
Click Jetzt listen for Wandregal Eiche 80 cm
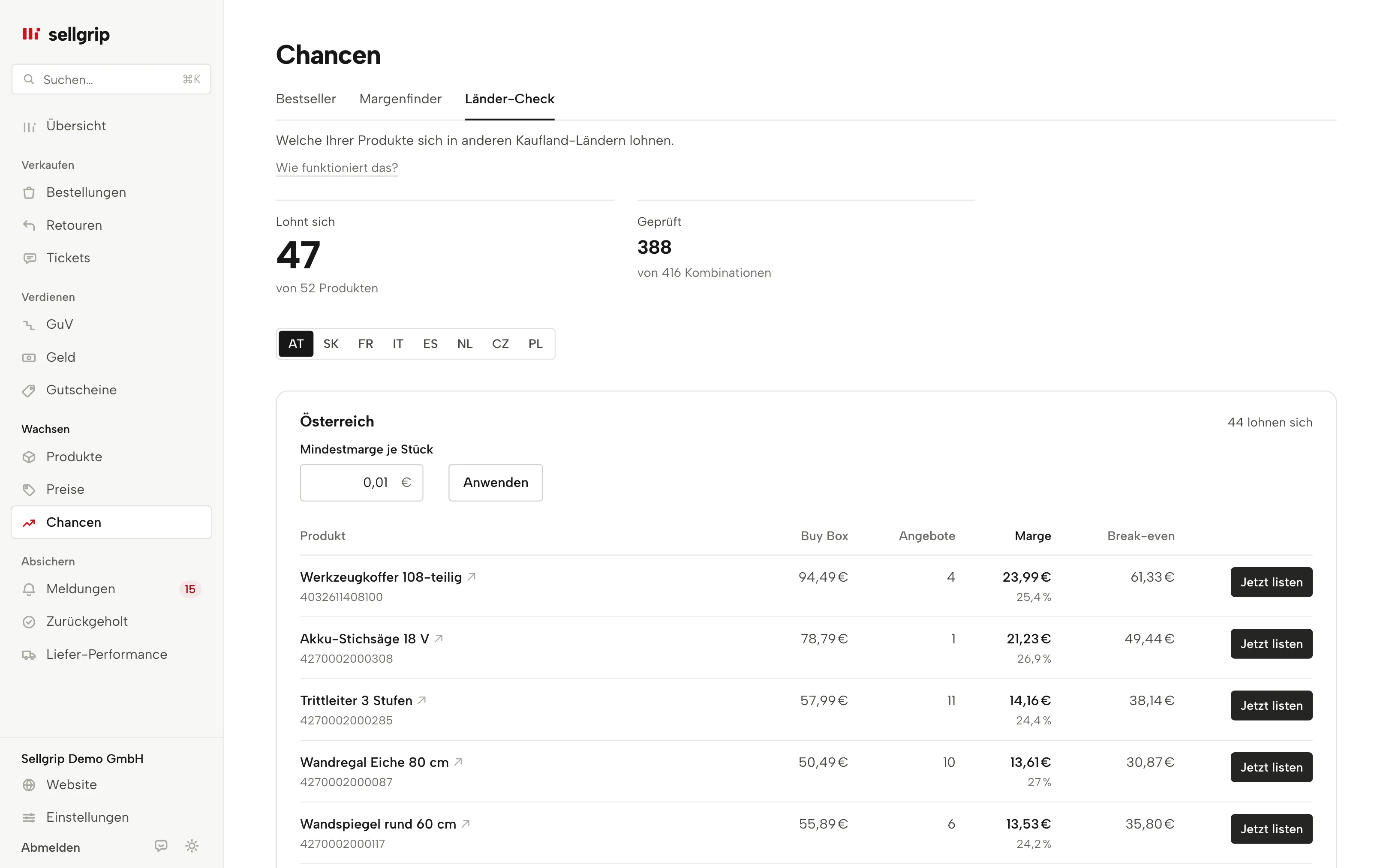[x=1272, y=767]
